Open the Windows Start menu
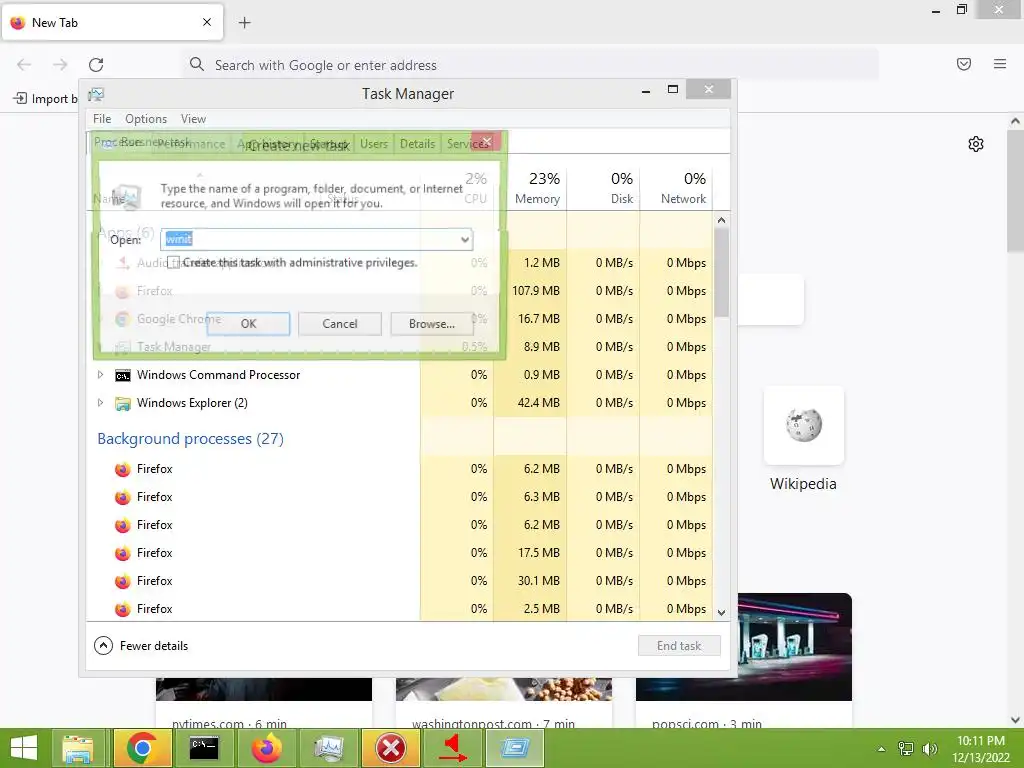The image size is (1024, 768). tap(24, 748)
